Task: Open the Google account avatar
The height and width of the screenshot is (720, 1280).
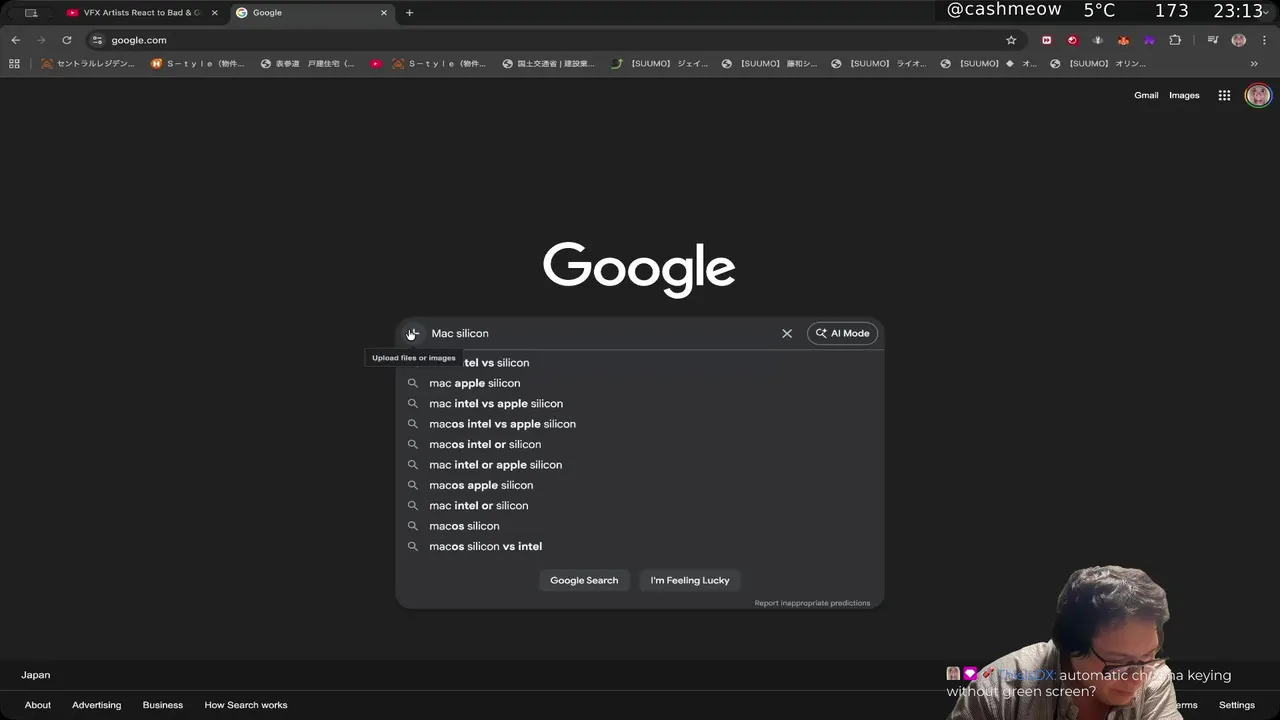Action: (1258, 95)
